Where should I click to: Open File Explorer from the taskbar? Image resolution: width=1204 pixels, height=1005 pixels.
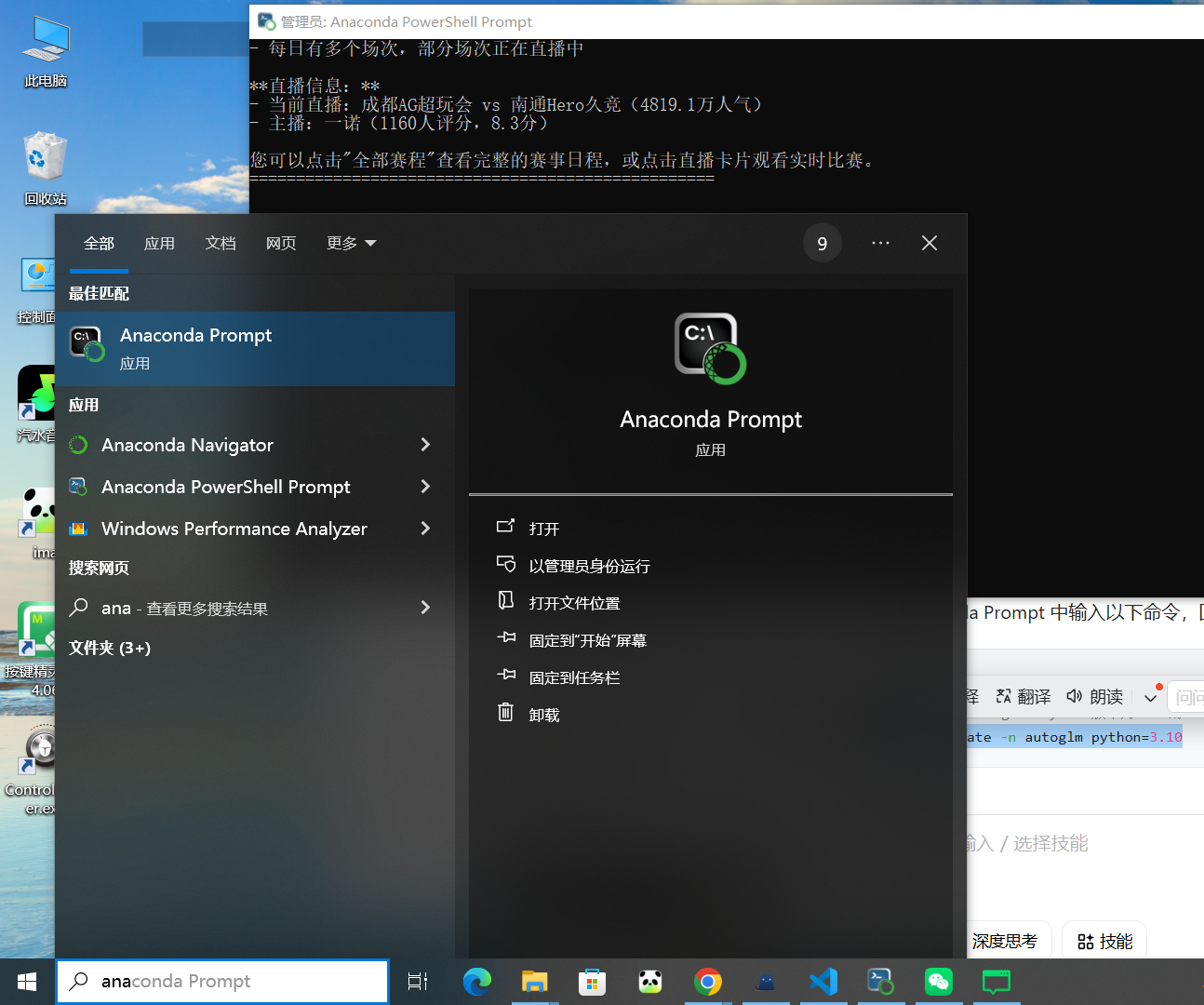[535, 982]
